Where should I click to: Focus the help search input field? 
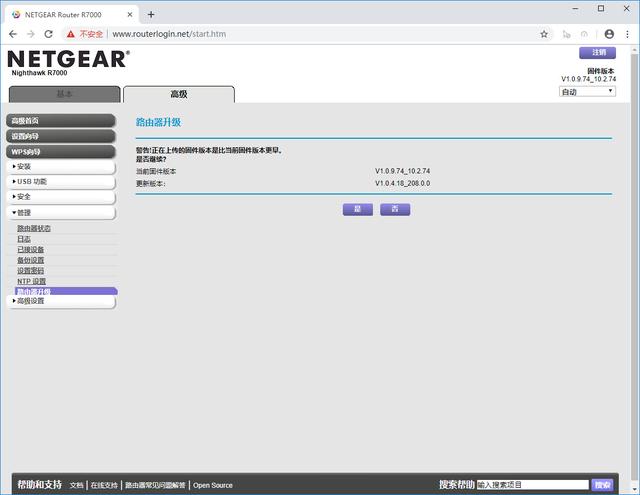533,485
